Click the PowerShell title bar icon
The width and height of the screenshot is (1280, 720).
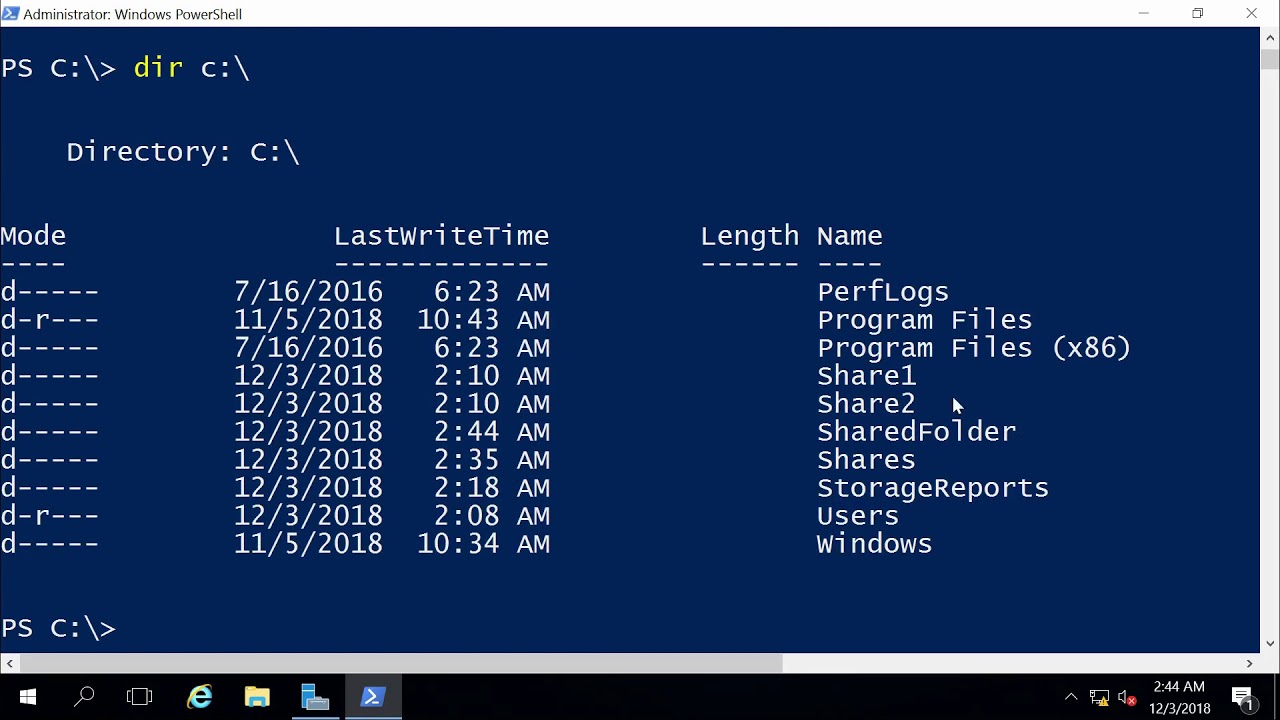point(10,13)
